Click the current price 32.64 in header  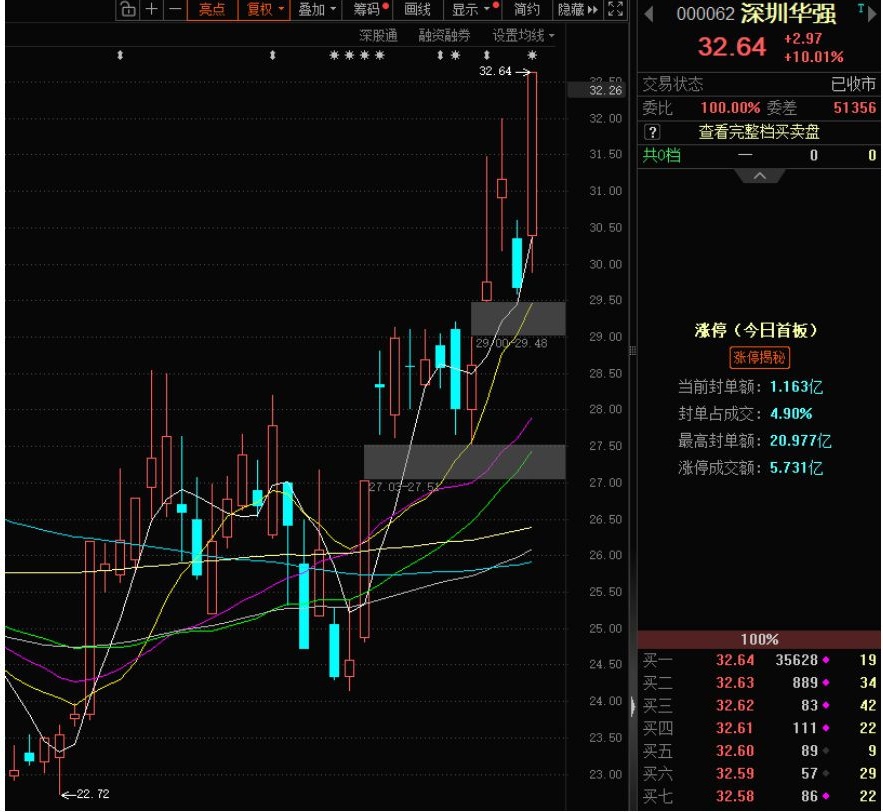pyautogui.click(x=732, y=46)
